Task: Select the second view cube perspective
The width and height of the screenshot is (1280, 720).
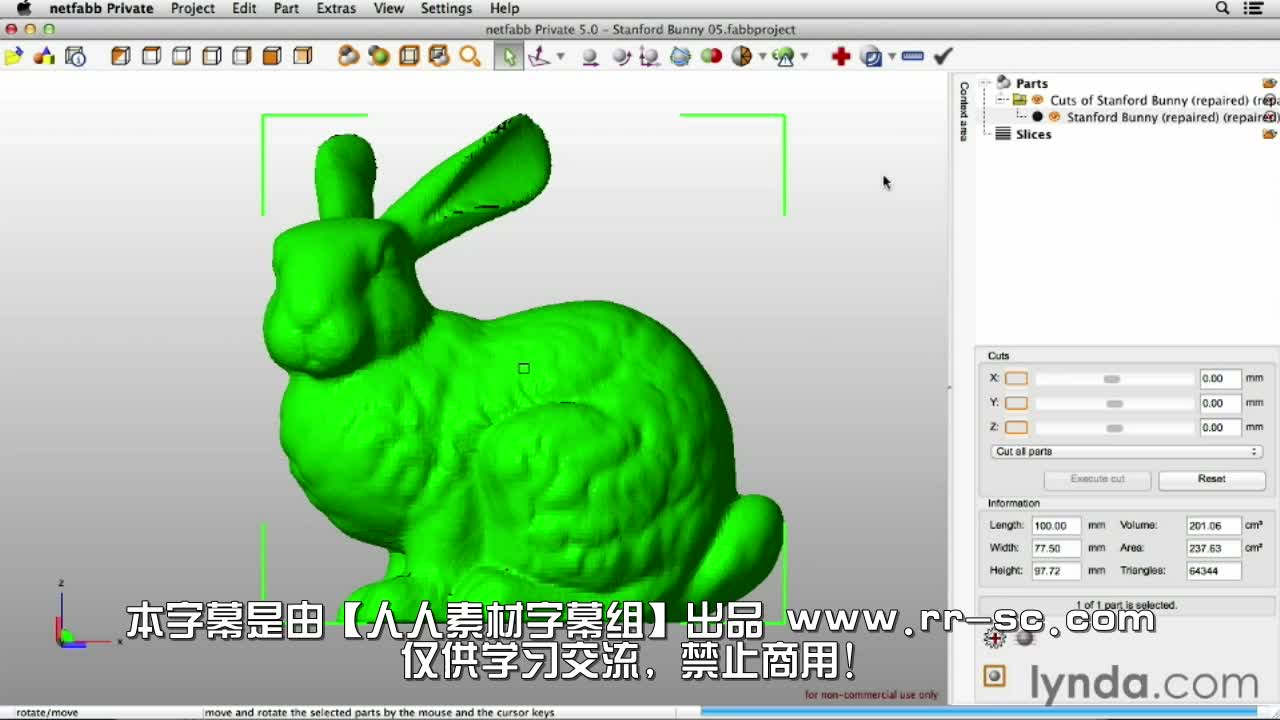Action: click(x=151, y=56)
